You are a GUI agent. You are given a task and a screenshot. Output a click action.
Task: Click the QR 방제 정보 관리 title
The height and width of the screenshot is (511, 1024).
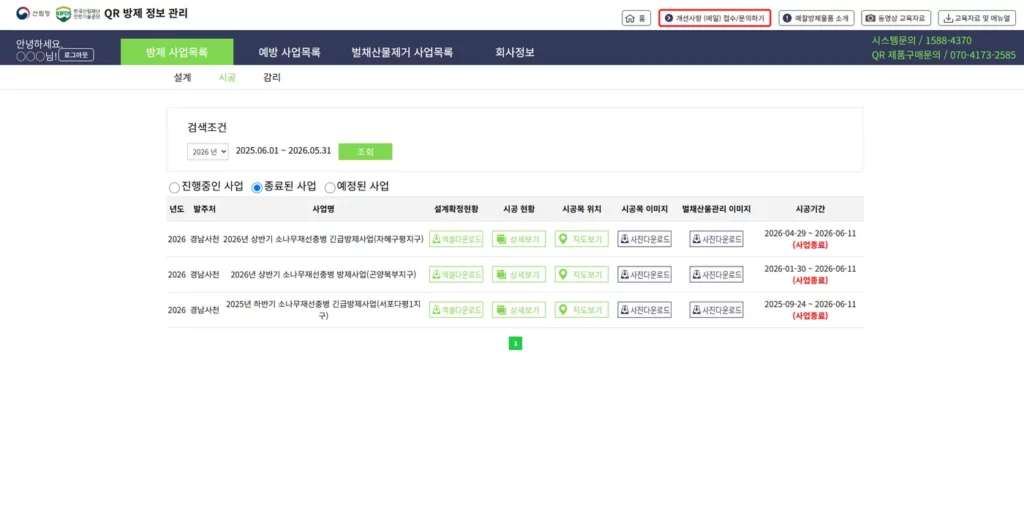pos(146,14)
